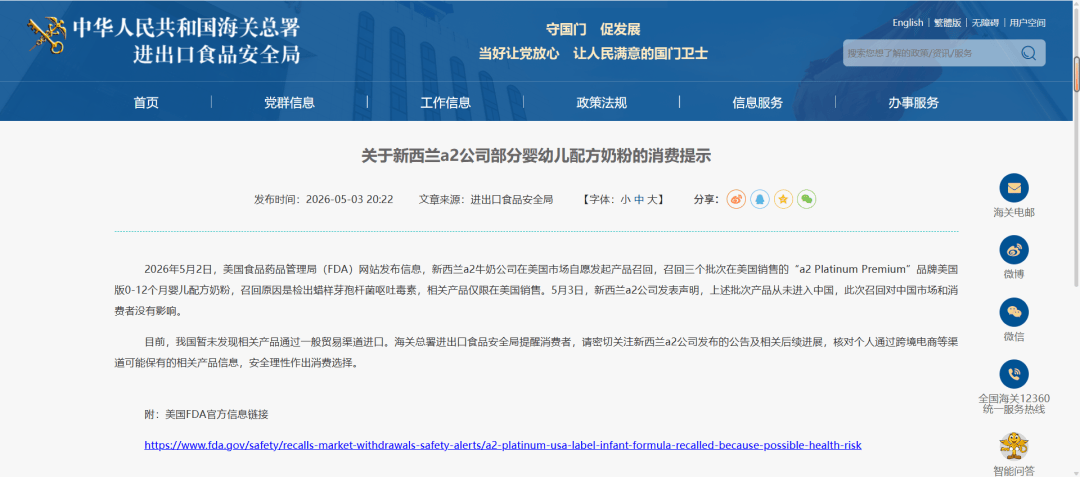Open the 微信 sidebar icon
The height and width of the screenshot is (477, 1080).
(x=1014, y=312)
